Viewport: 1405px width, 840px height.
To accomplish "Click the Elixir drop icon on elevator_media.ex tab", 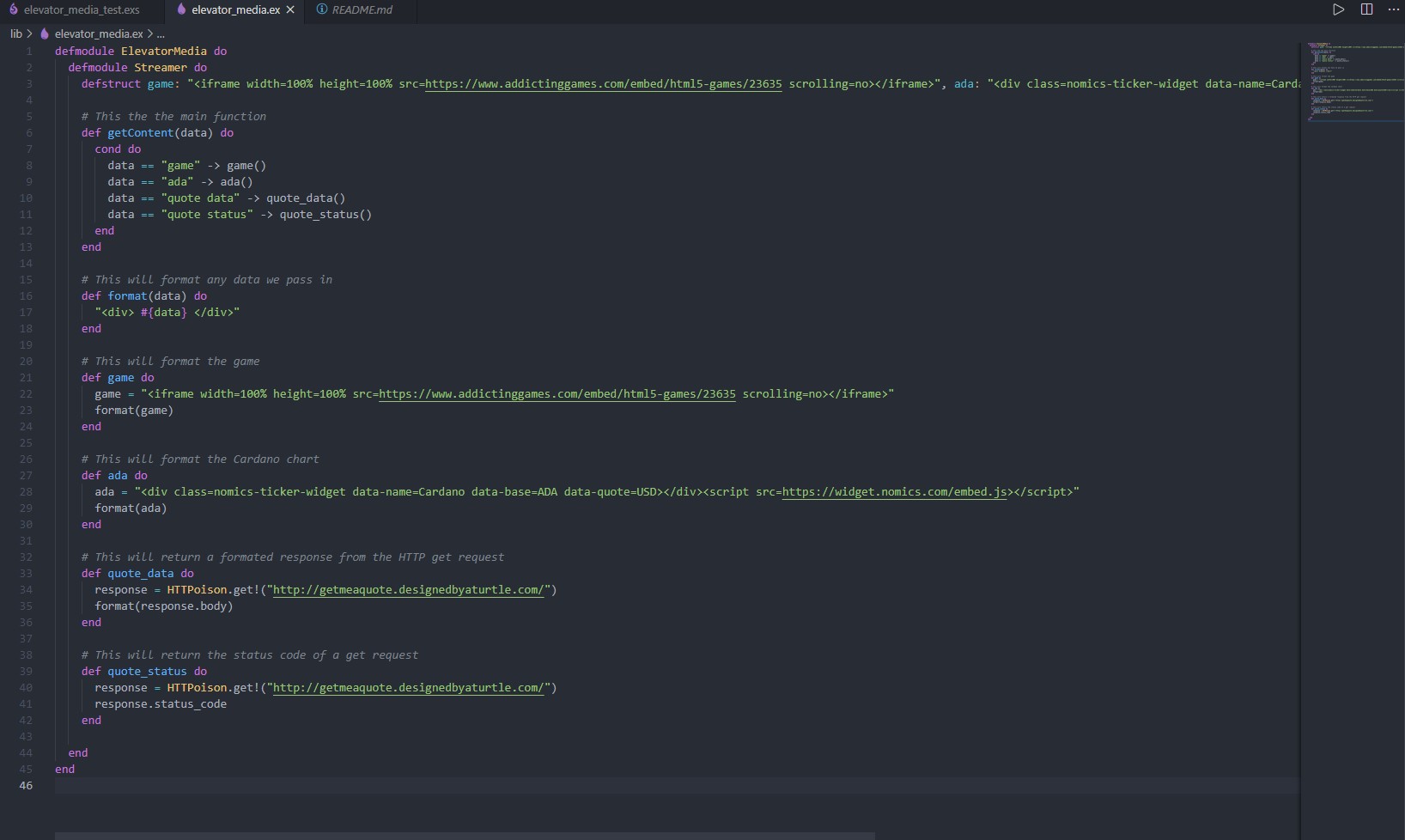I will pos(181,9).
